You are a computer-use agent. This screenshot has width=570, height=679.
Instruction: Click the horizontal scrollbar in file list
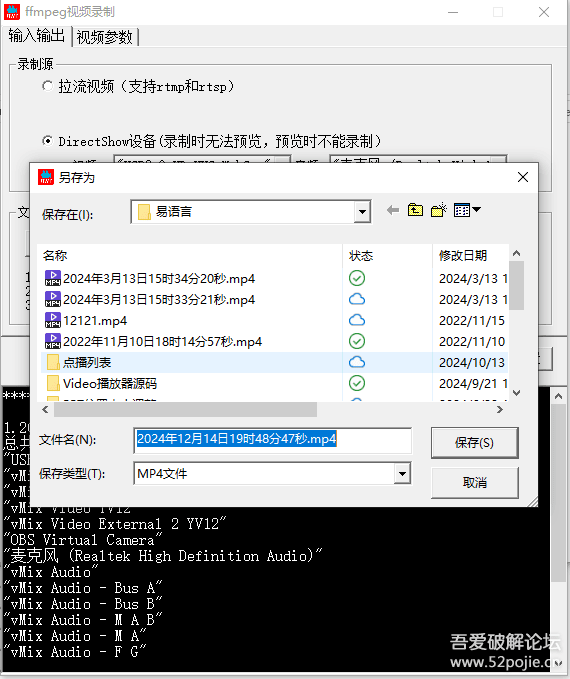[x=185, y=409]
